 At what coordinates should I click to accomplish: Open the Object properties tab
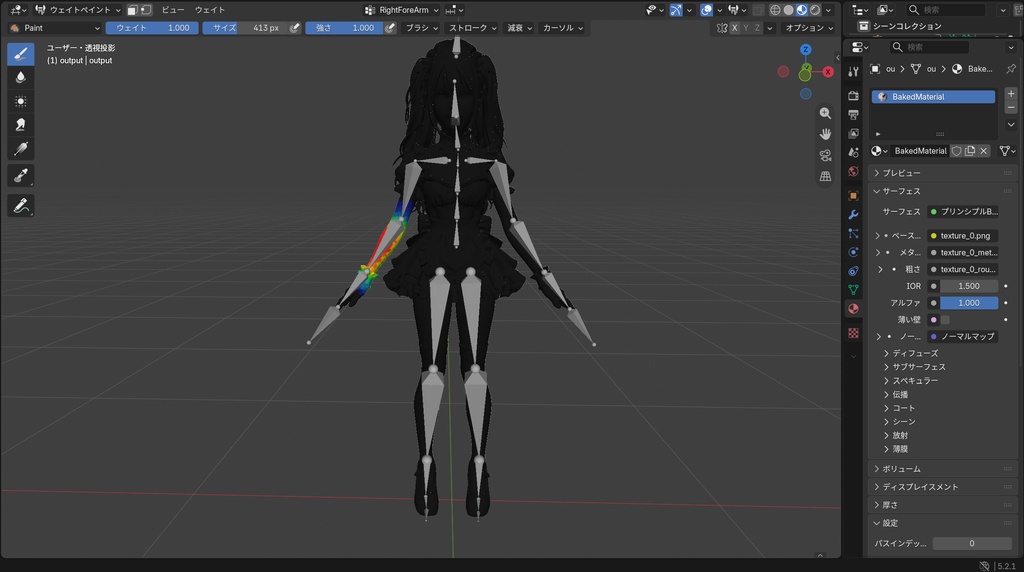[x=853, y=196]
